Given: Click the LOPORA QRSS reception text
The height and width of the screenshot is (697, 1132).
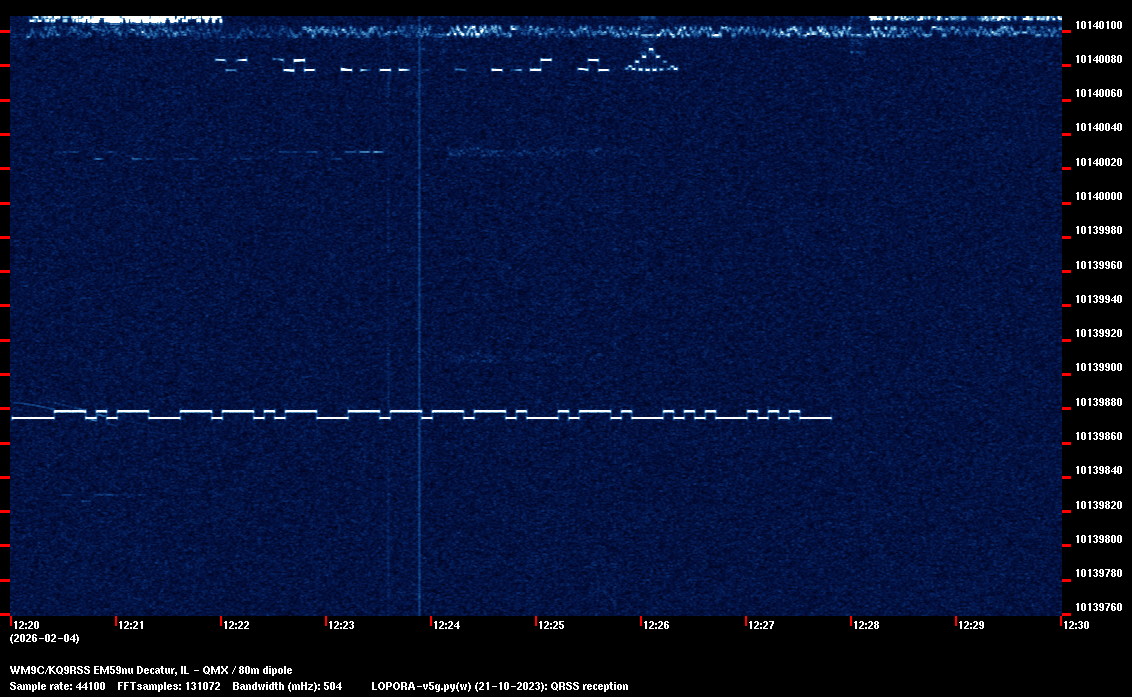Looking at the screenshot, I should click(499, 687).
